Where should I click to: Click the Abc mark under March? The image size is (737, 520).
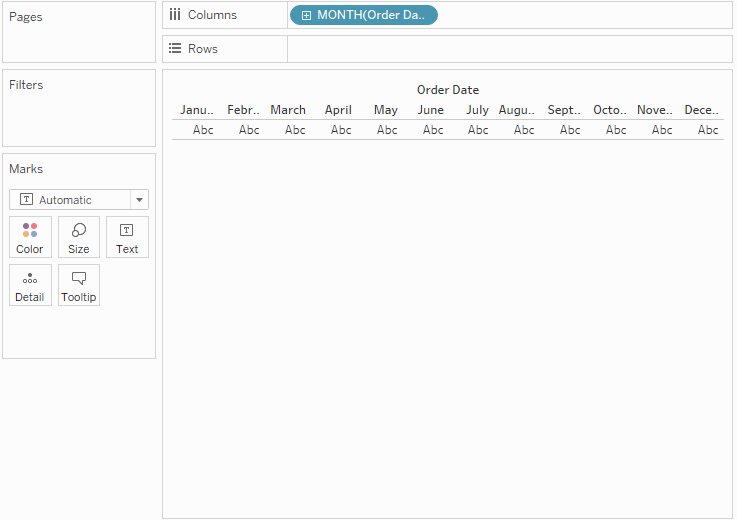pyautogui.click(x=295, y=130)
